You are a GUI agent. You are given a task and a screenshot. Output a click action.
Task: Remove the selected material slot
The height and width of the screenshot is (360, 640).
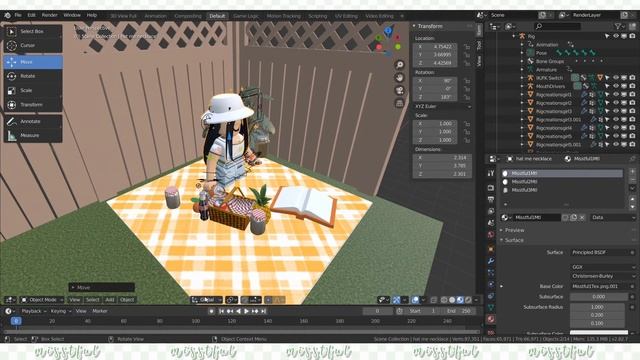tap(633, 180)
